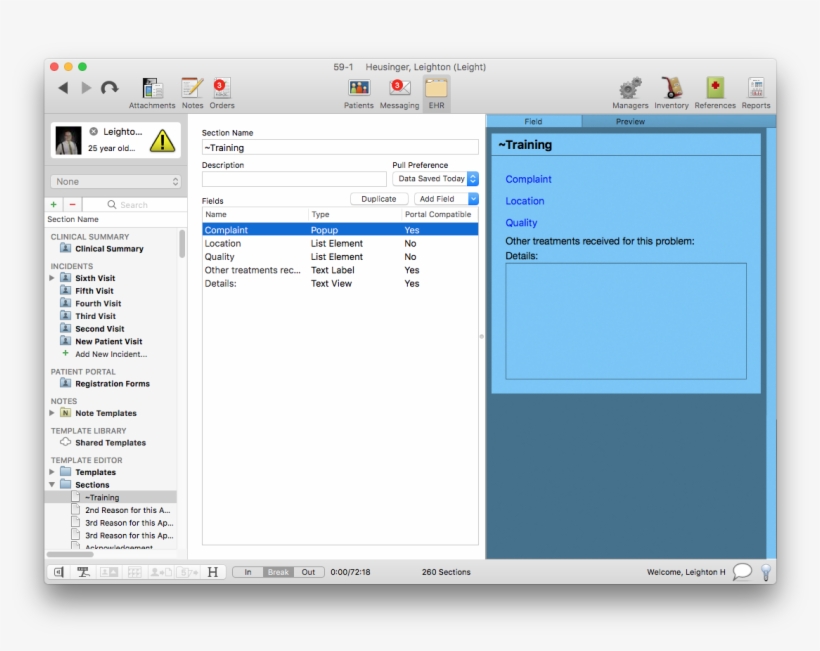820x651 pixels.
Task: Select the EHR toolbar icon
Action: pyautogui.click(x=434, y=90)
